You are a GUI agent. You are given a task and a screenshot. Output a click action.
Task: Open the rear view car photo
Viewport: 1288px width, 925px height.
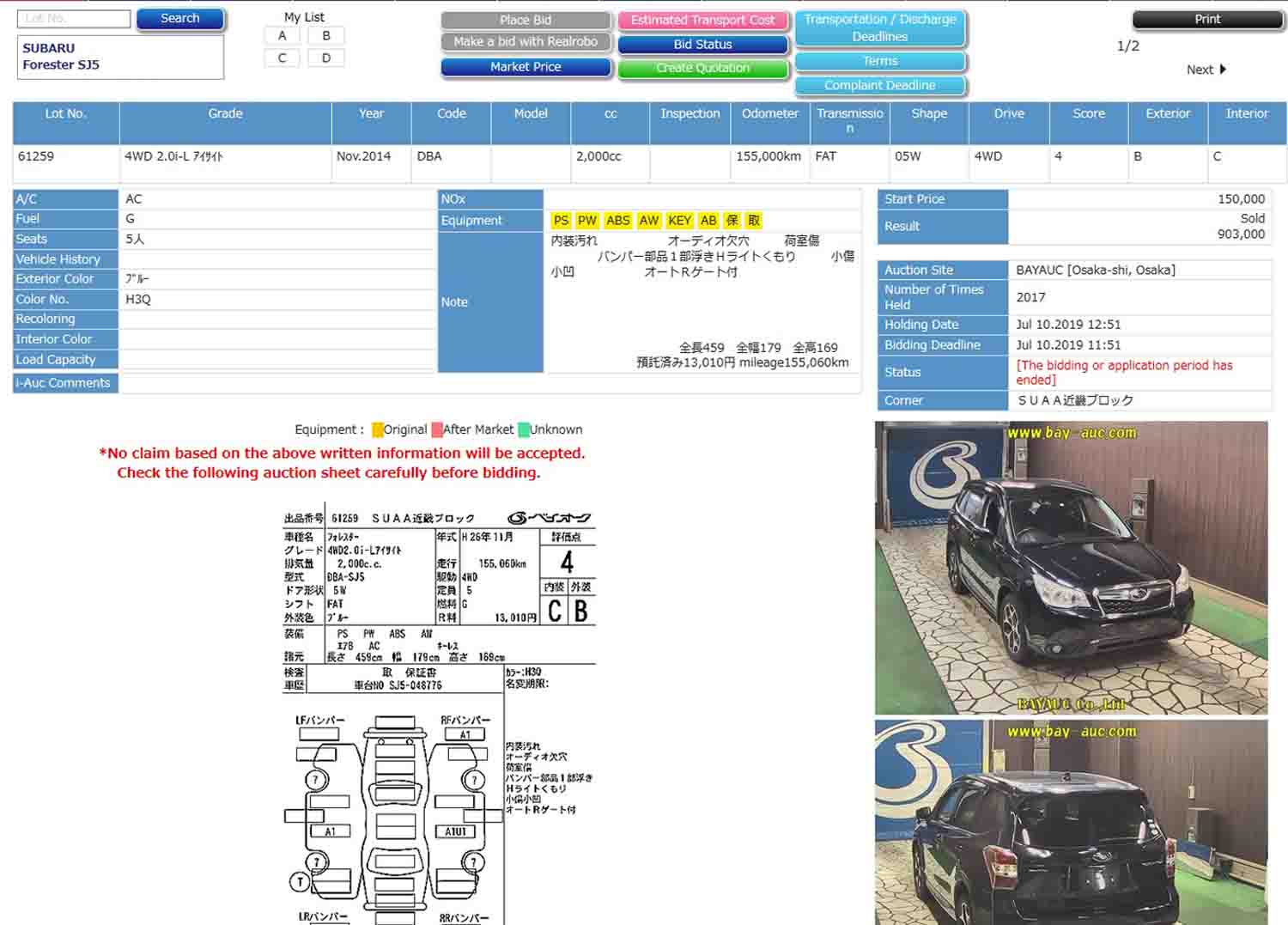(1071, 822)
